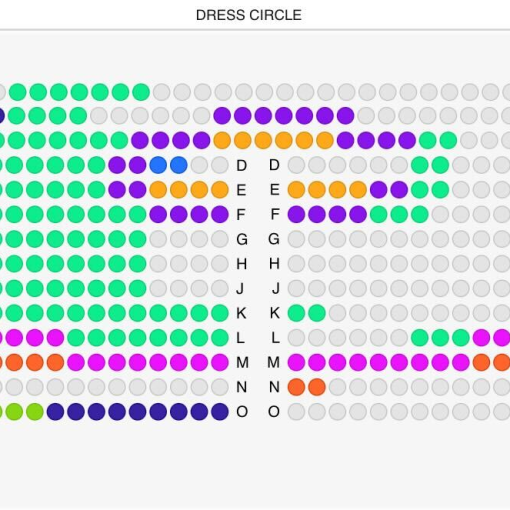
Task: Select navy seat nearest the left O label
Action: [220, 412]
